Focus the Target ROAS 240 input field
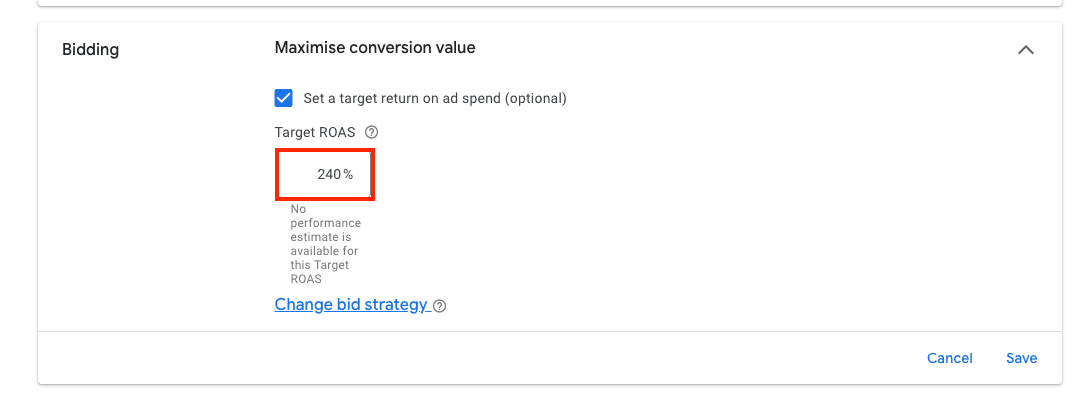Viewport: 1078px width, 405px height. [324, 175]
